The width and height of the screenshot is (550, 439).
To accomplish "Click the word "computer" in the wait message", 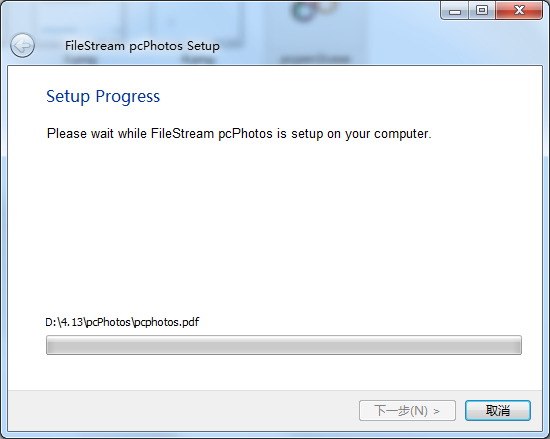I will pyautogui.click(x=402, y=134).
